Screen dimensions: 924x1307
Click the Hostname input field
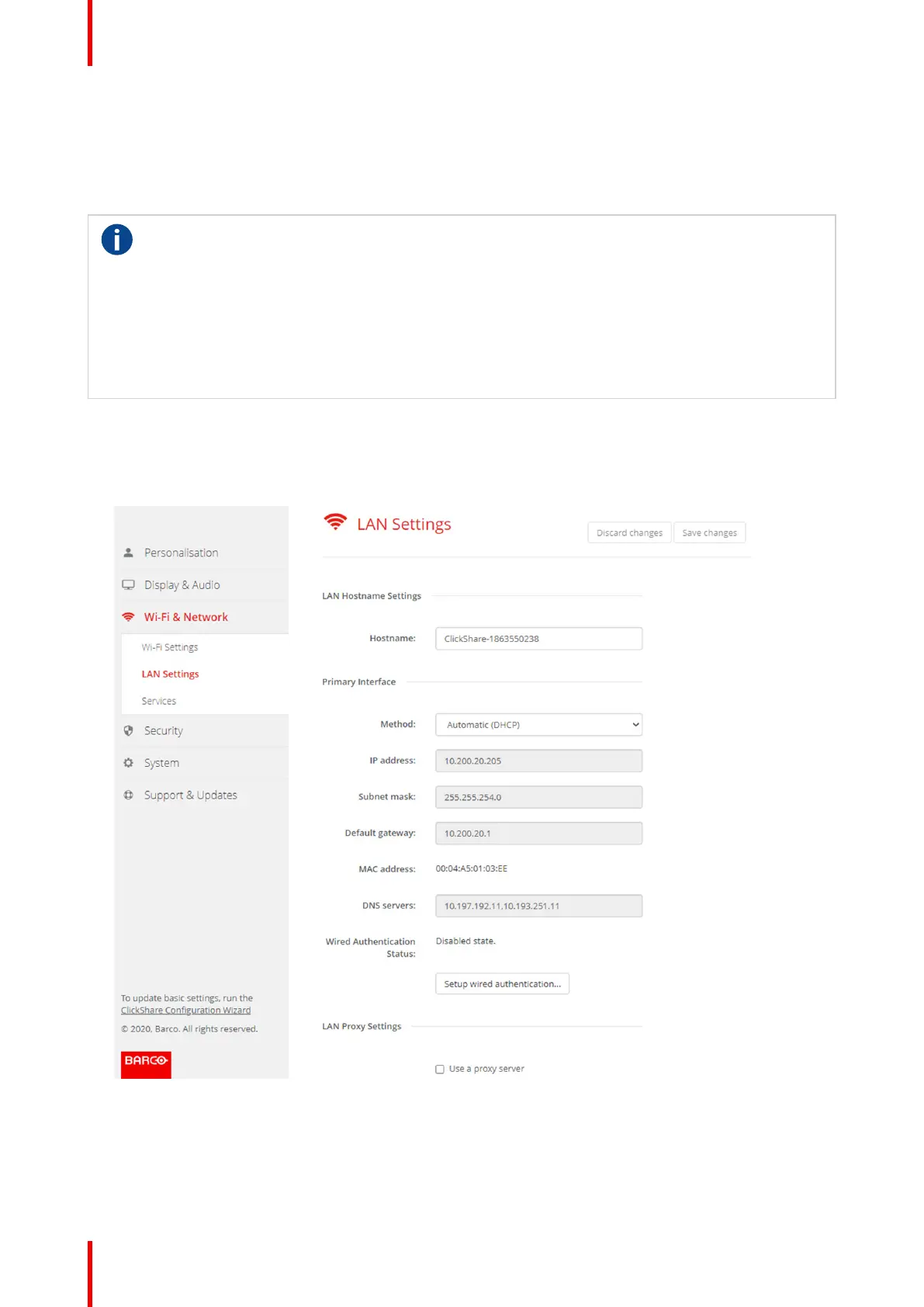coord(538,639)
